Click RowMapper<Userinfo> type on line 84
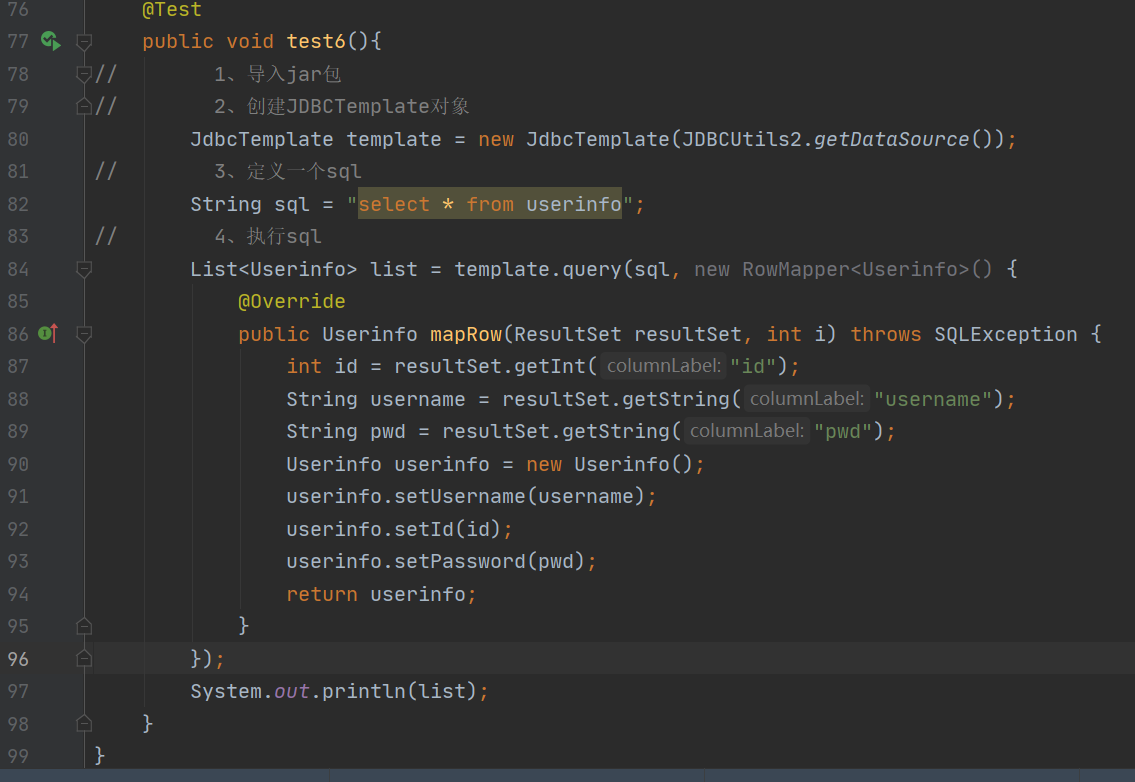The width and height of the screenshot is (1135, 782). tap(856, 269)
